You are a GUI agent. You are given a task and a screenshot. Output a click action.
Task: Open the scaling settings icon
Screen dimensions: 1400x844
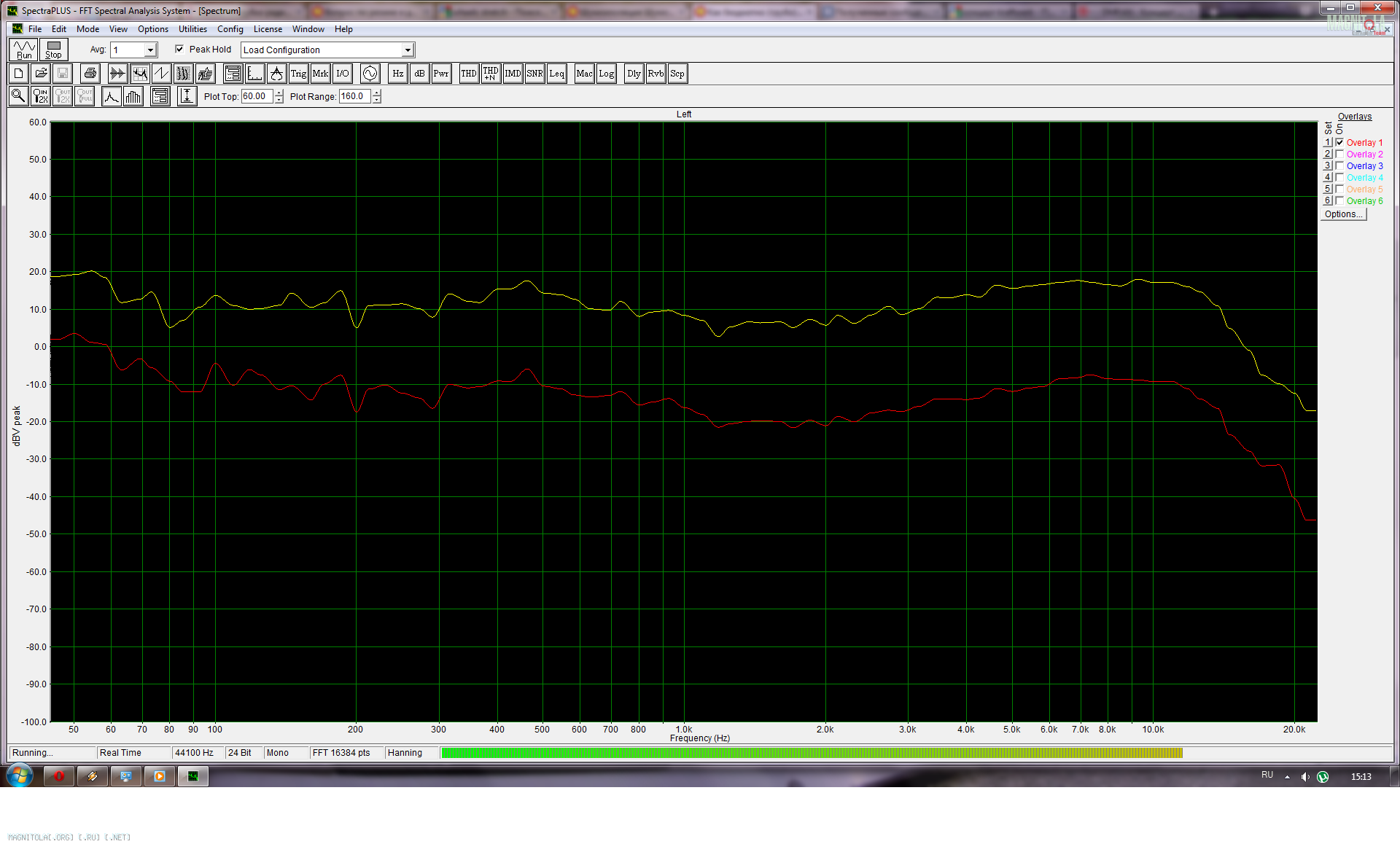pos(254,74)
